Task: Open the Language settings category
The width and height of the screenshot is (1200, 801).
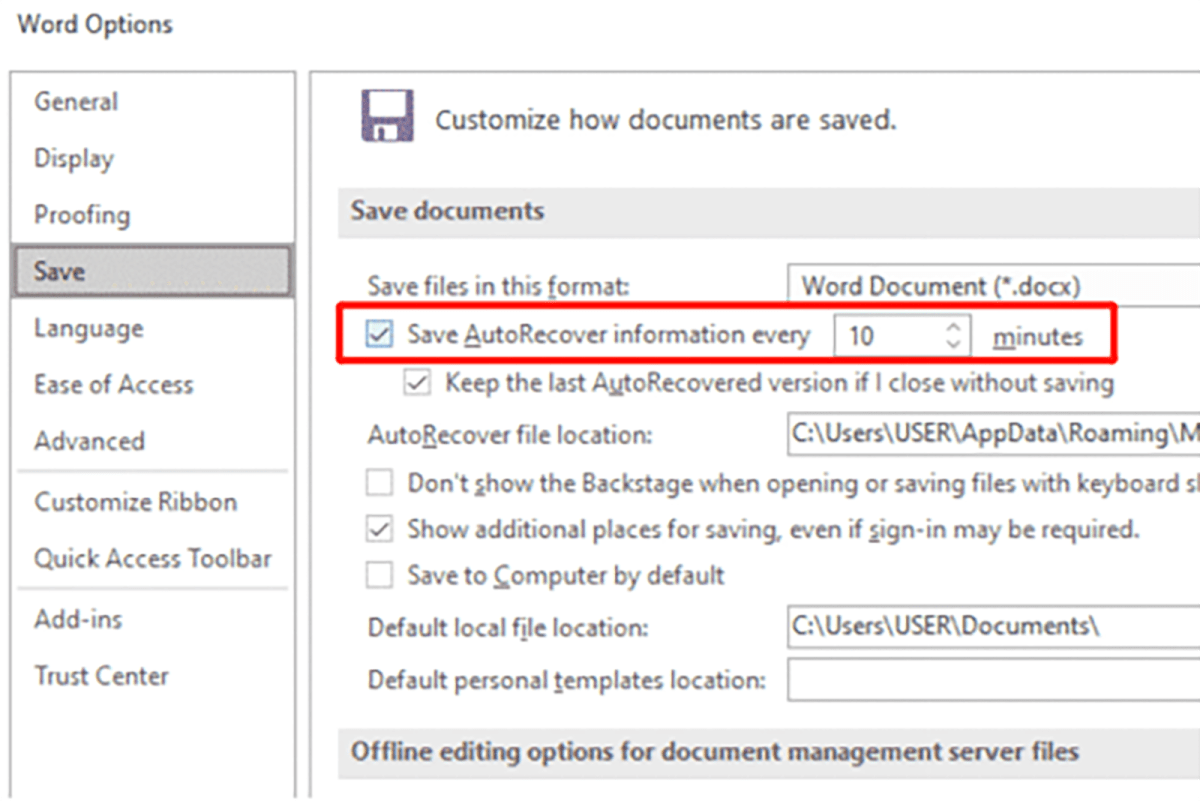Action: coord(88,328)
